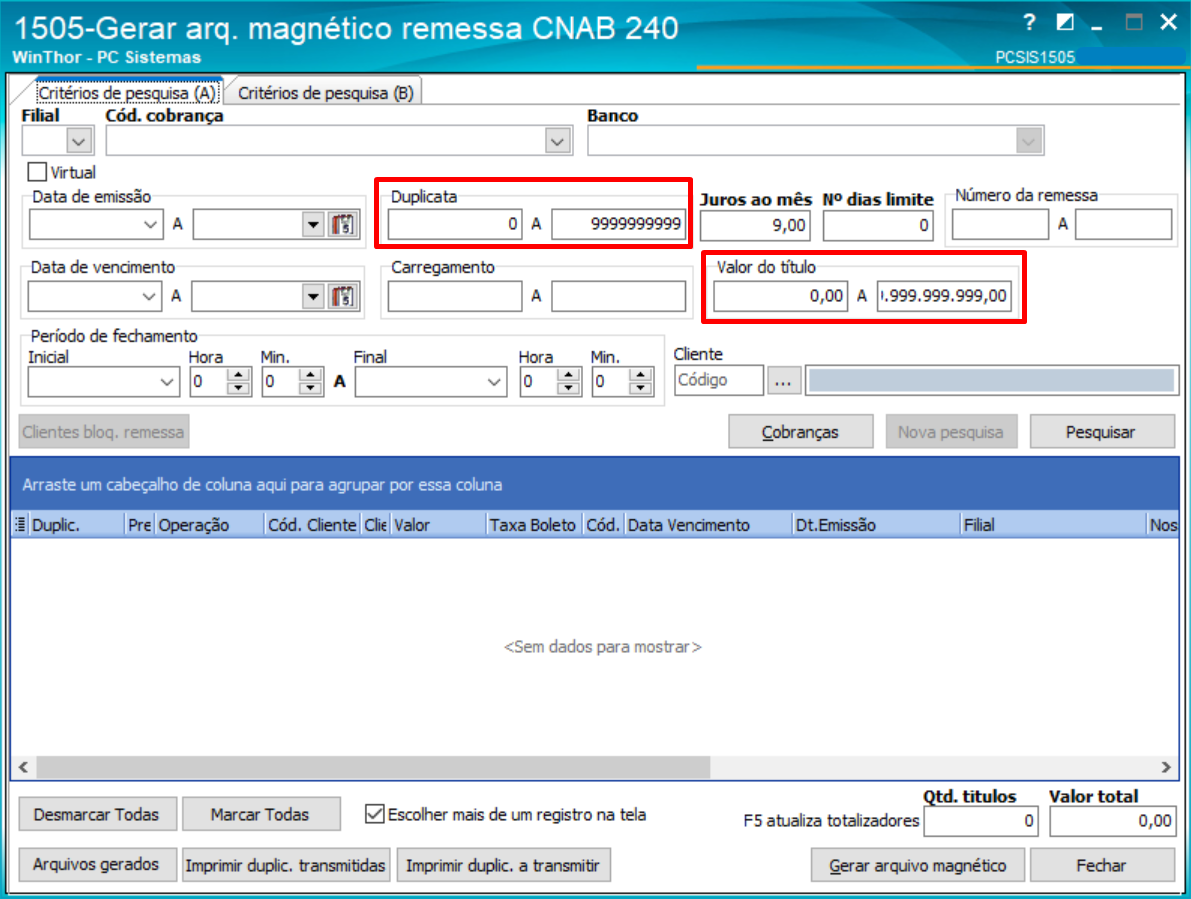
Task: Toggle the Virtual checkbox
Action: click(x=37, y=172)
